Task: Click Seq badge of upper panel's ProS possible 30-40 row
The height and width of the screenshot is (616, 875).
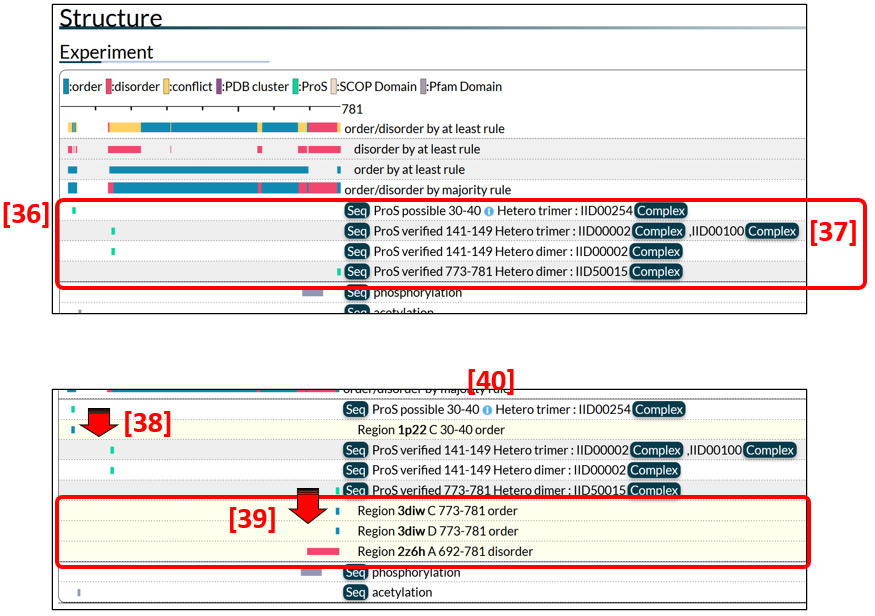Action: (x=357, y=211)
